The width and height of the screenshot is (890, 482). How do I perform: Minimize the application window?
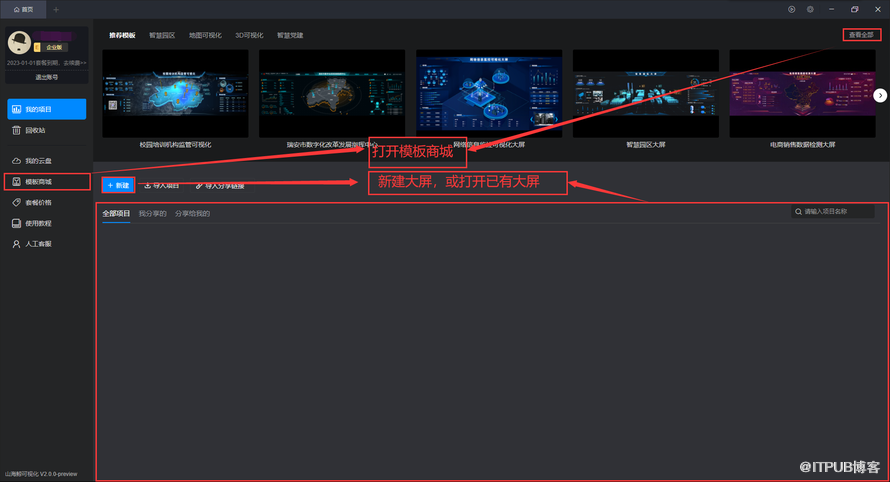coord(831,9)
